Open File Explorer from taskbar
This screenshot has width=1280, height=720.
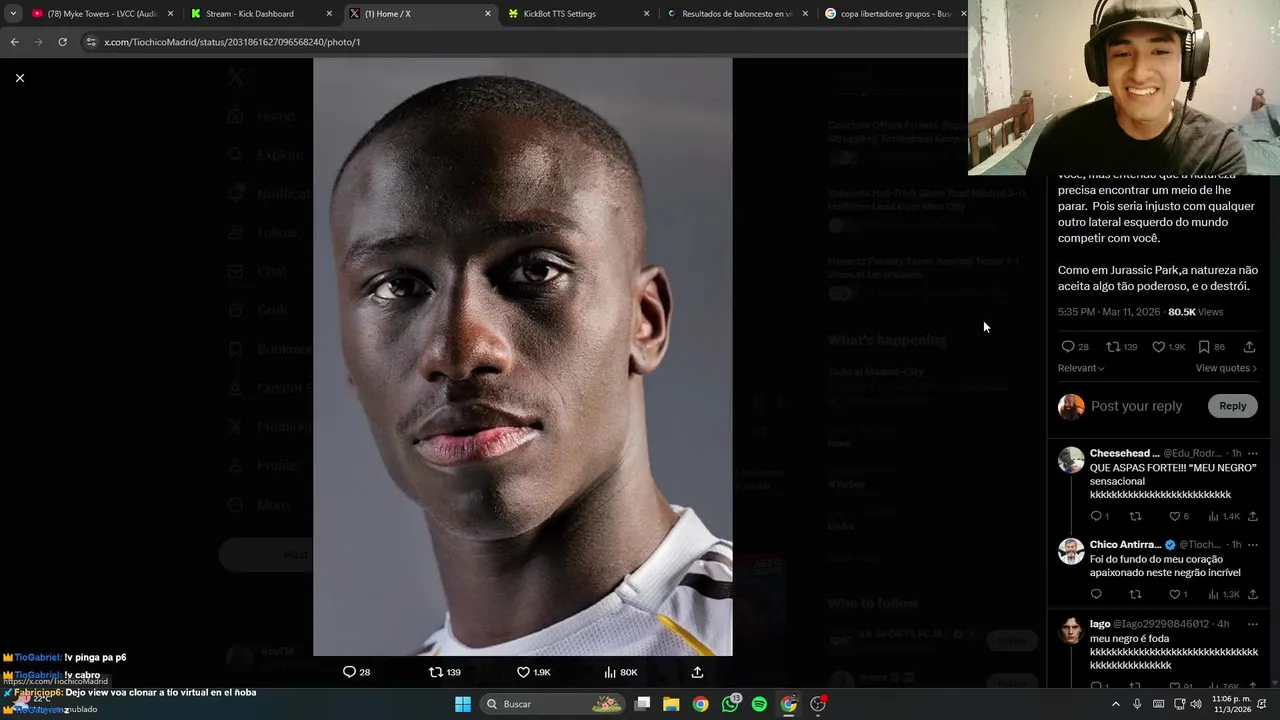(x=671, y=704)
